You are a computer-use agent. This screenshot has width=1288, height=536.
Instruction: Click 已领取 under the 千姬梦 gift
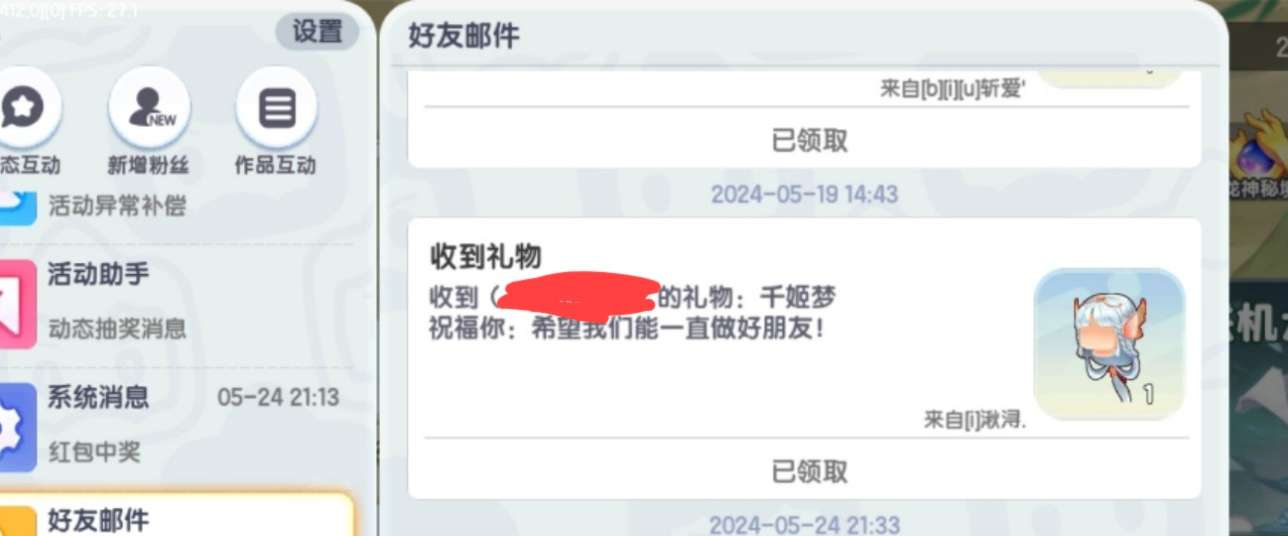809,470
